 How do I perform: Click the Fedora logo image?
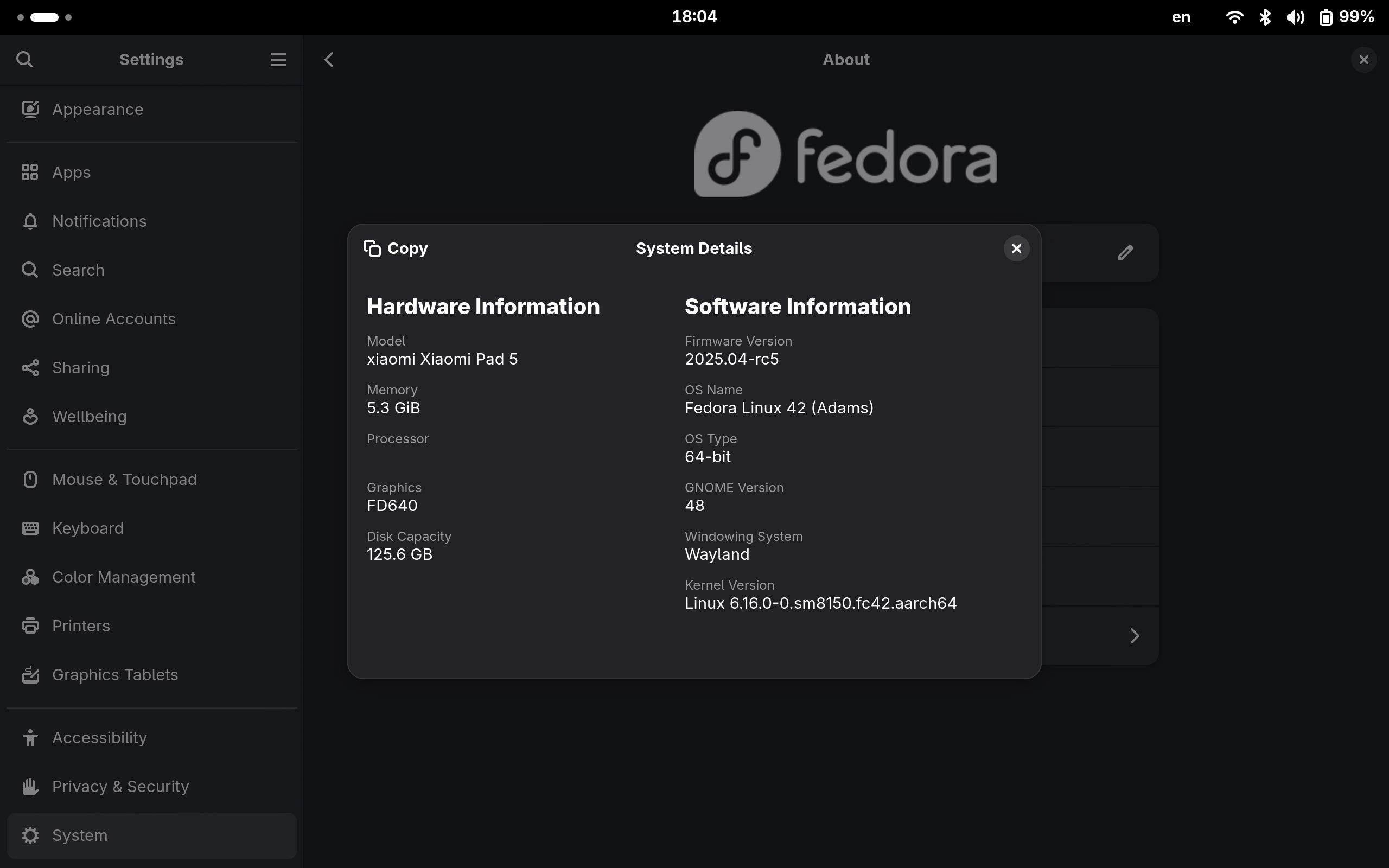click(x=846, y=154)
